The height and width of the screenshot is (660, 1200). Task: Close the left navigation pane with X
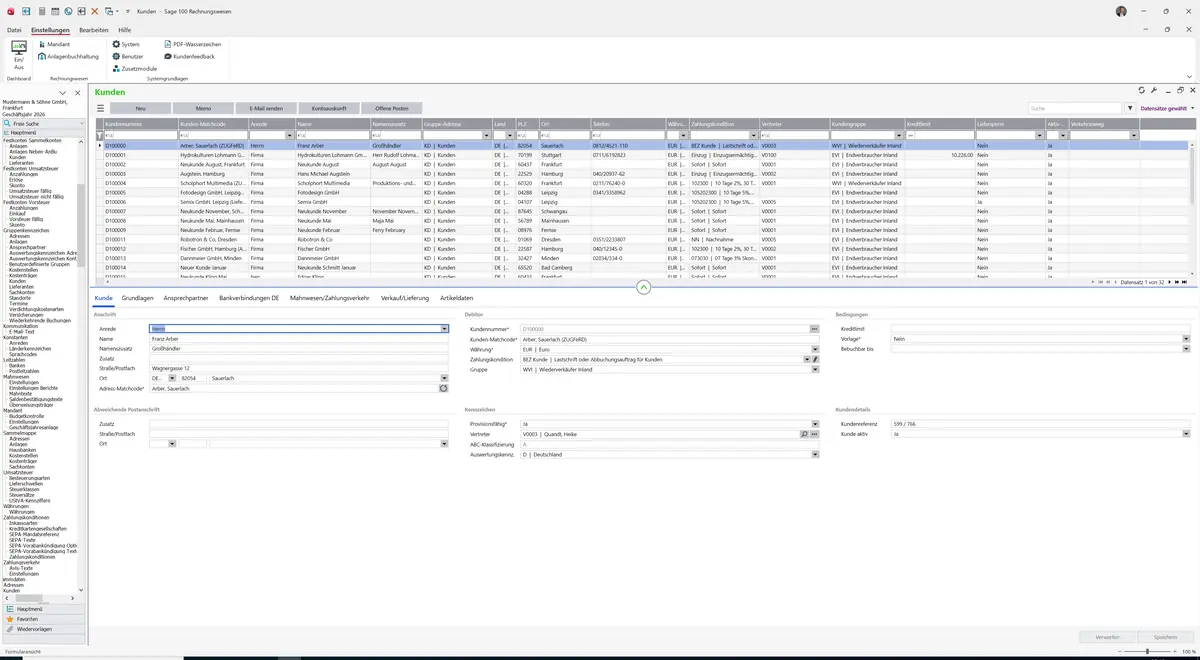point(78,92)
